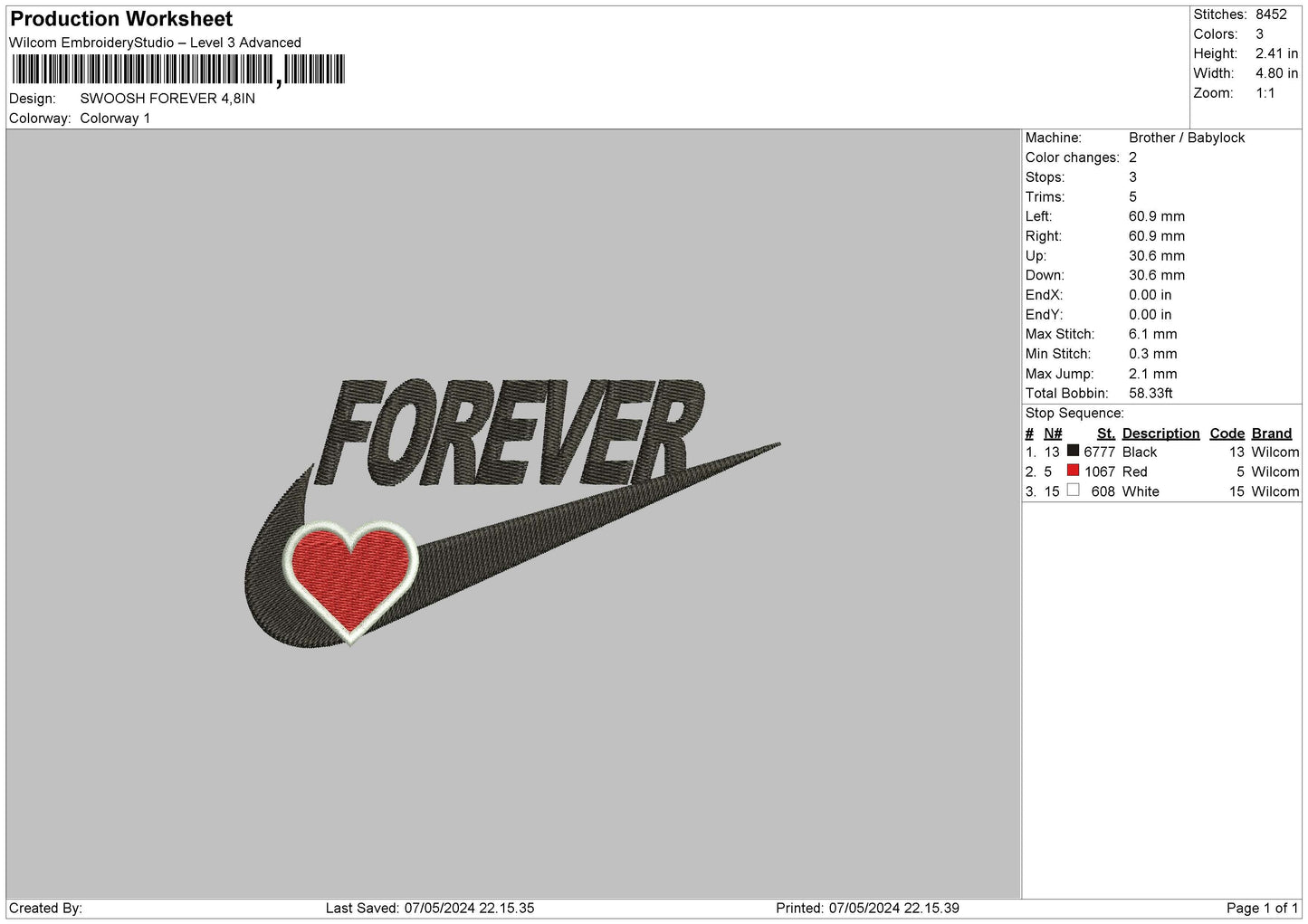
Task: Click the black thread color swatch
Action: tap(1073, 451)
